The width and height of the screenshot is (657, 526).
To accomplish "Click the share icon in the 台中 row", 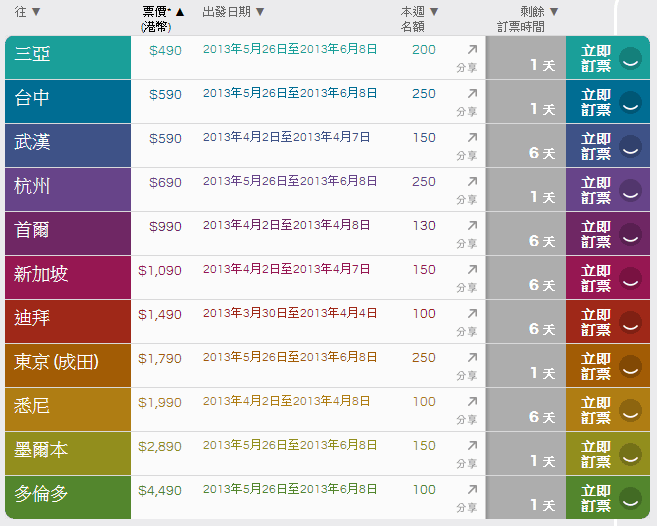I will tap(472, 93).
